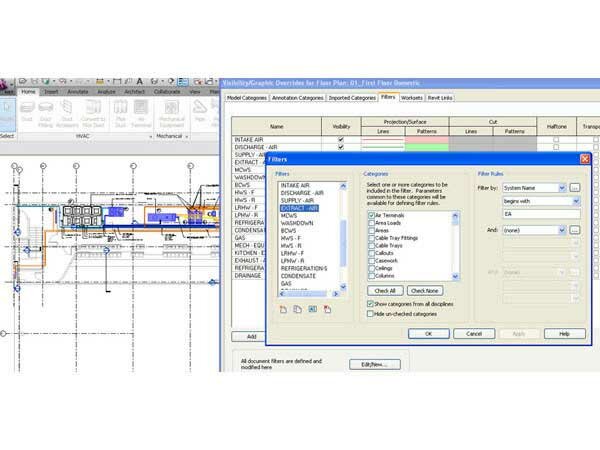Check the Cable Tray Fittings category

371,238
